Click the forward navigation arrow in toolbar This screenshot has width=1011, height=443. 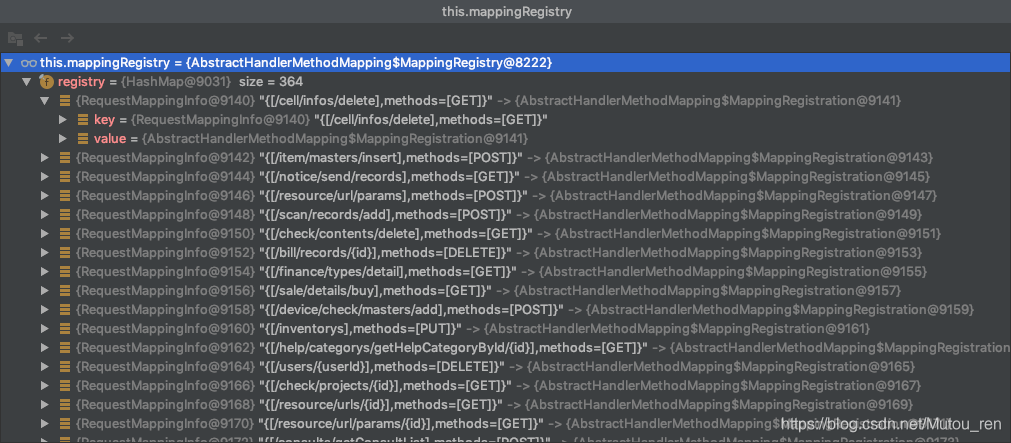(x=67, y=38)
